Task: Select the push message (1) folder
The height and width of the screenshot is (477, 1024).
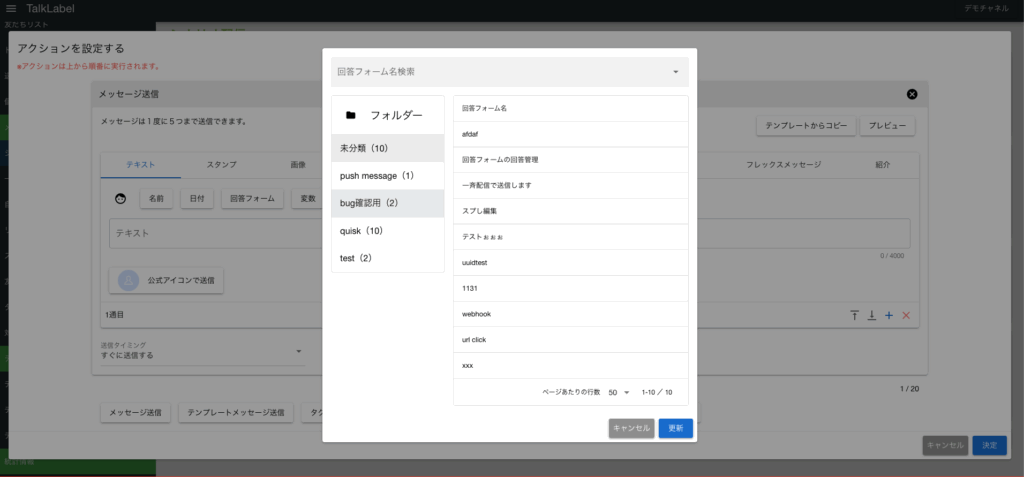Action: click(x=388, y=176)
